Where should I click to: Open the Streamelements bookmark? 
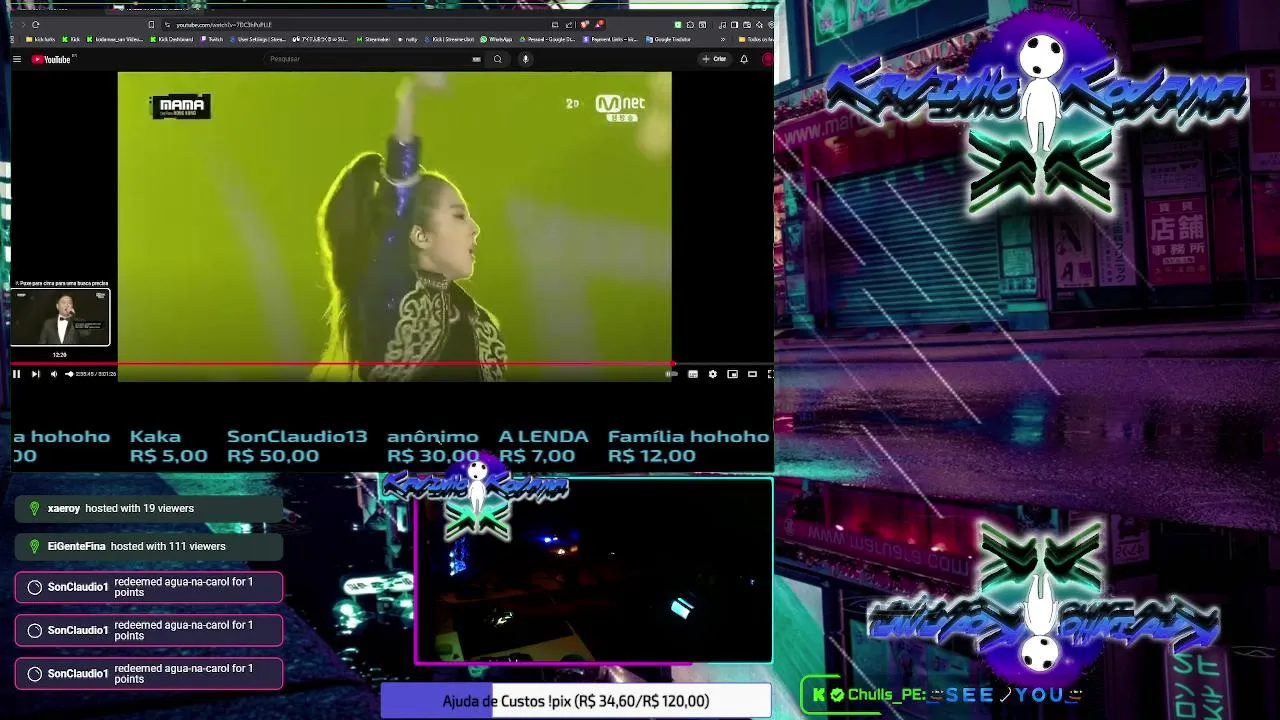[x=373, y=39]
